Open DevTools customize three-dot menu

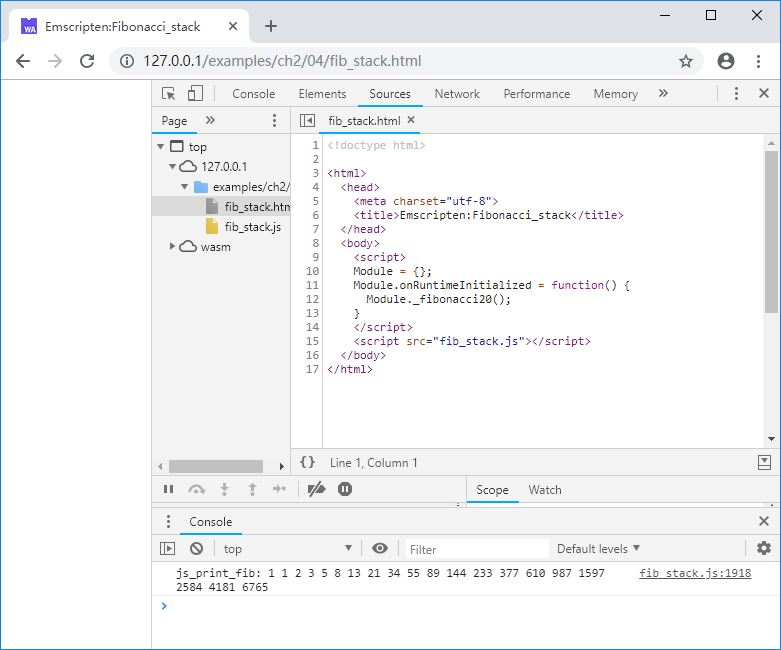click(x=736, y=94)
